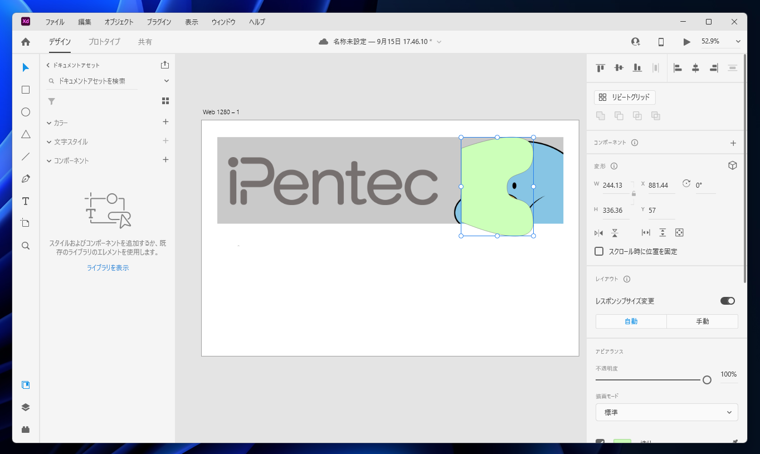Open document name dropdown arrow
Screen dimensions: 760x454
439,42
